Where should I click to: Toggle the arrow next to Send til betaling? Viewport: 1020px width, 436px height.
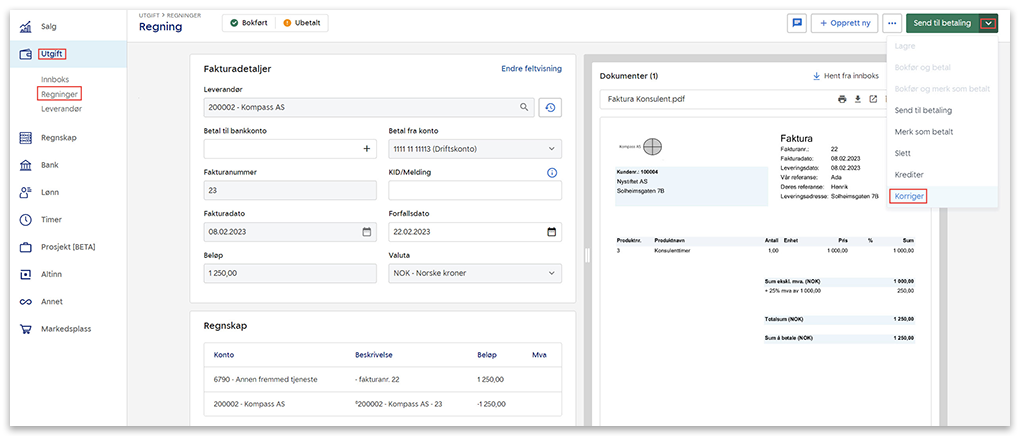coord(988,23)
